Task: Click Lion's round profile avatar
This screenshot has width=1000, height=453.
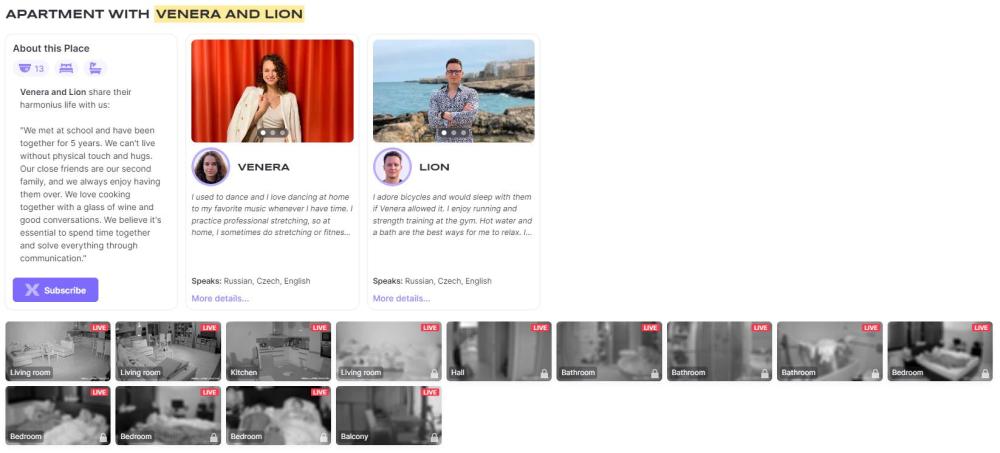Action: (x=392, y=167)
